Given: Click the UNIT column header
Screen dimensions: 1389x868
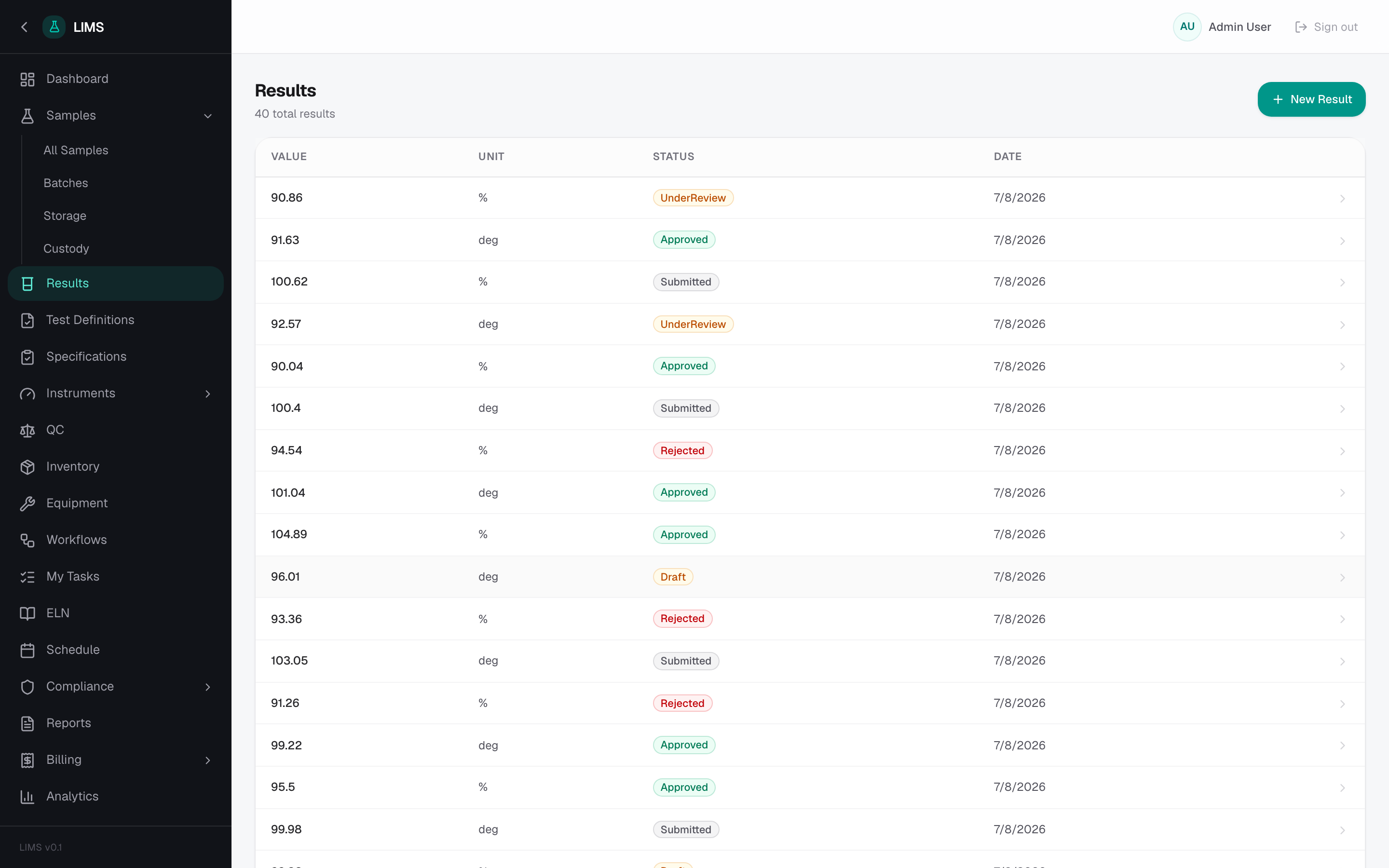Looking at the screenshot, I should (491, 157).
